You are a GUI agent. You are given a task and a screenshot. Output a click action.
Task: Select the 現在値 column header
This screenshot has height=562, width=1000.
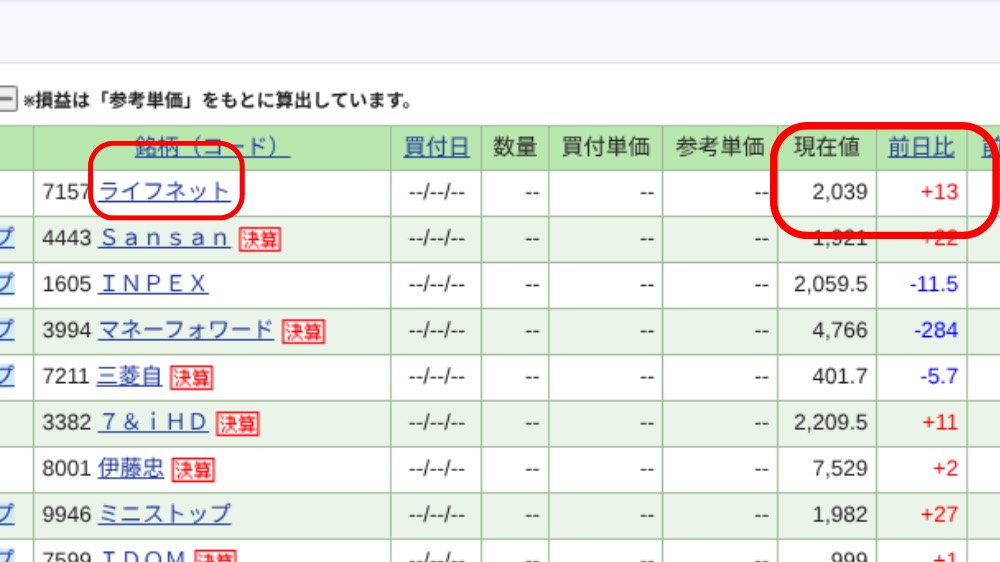click(827, 147)
